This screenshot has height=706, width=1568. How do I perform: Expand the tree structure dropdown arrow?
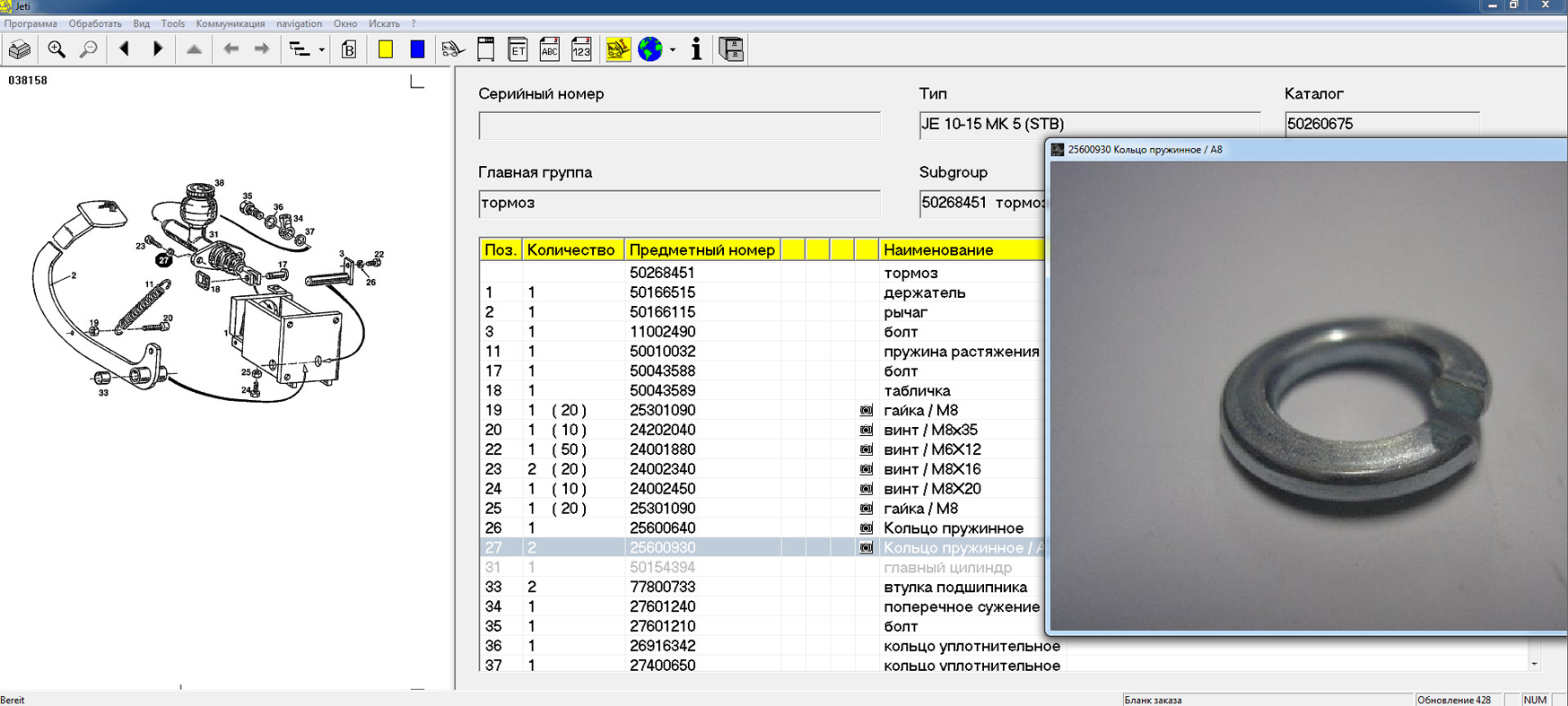pyautogui.click(x=321, y=50)
